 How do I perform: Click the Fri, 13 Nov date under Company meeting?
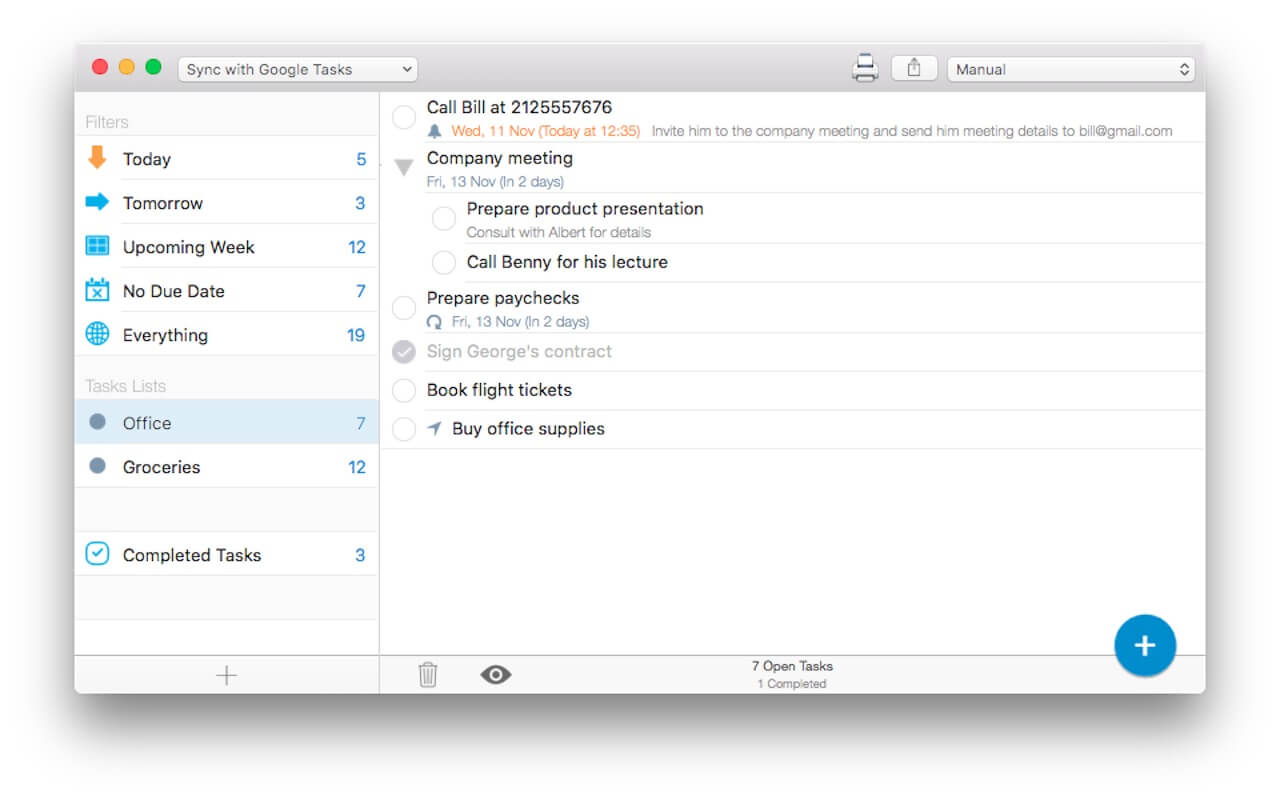pos(495,182)
